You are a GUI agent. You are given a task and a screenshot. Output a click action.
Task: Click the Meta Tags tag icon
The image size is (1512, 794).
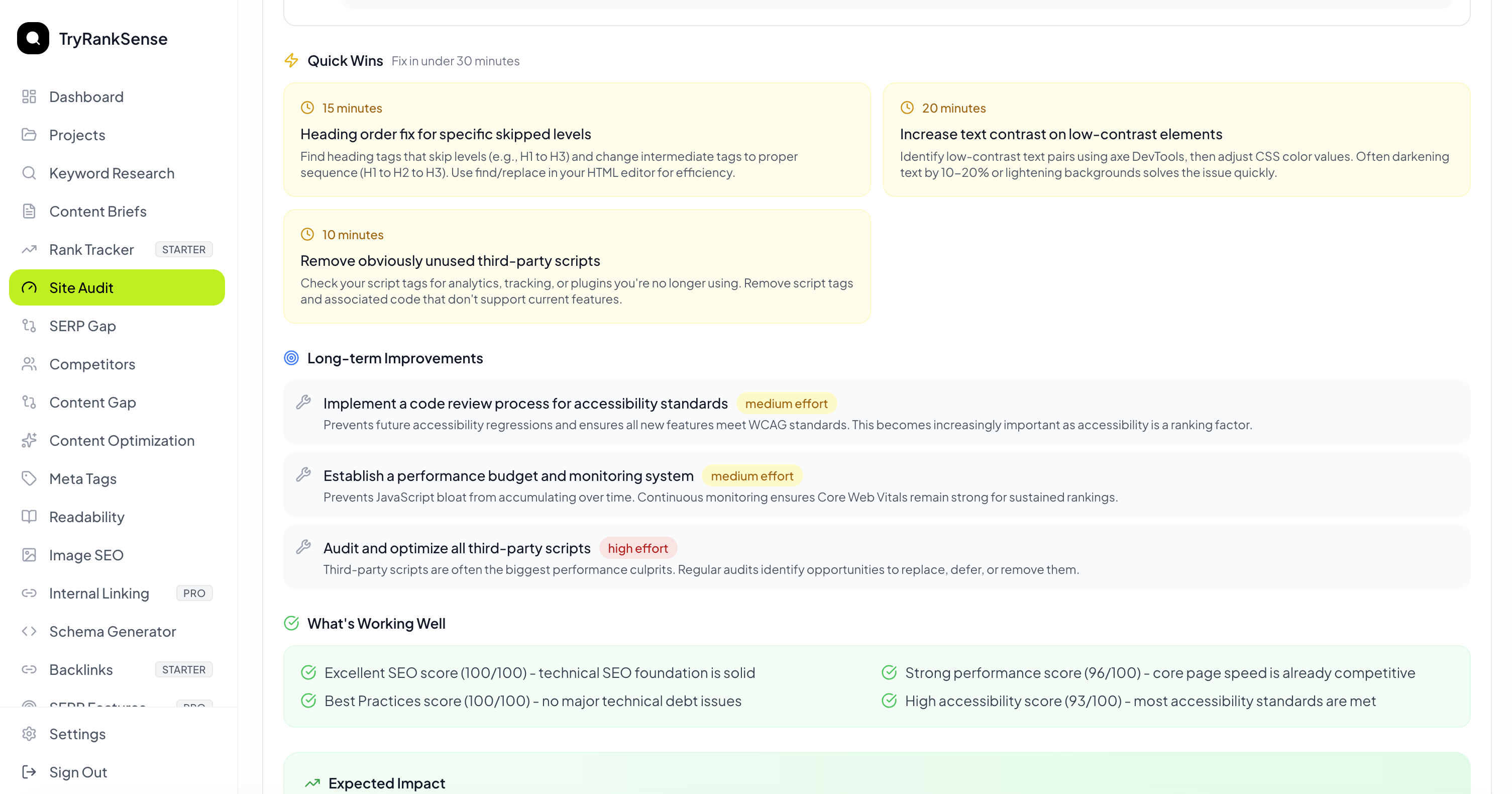(29, 478)
